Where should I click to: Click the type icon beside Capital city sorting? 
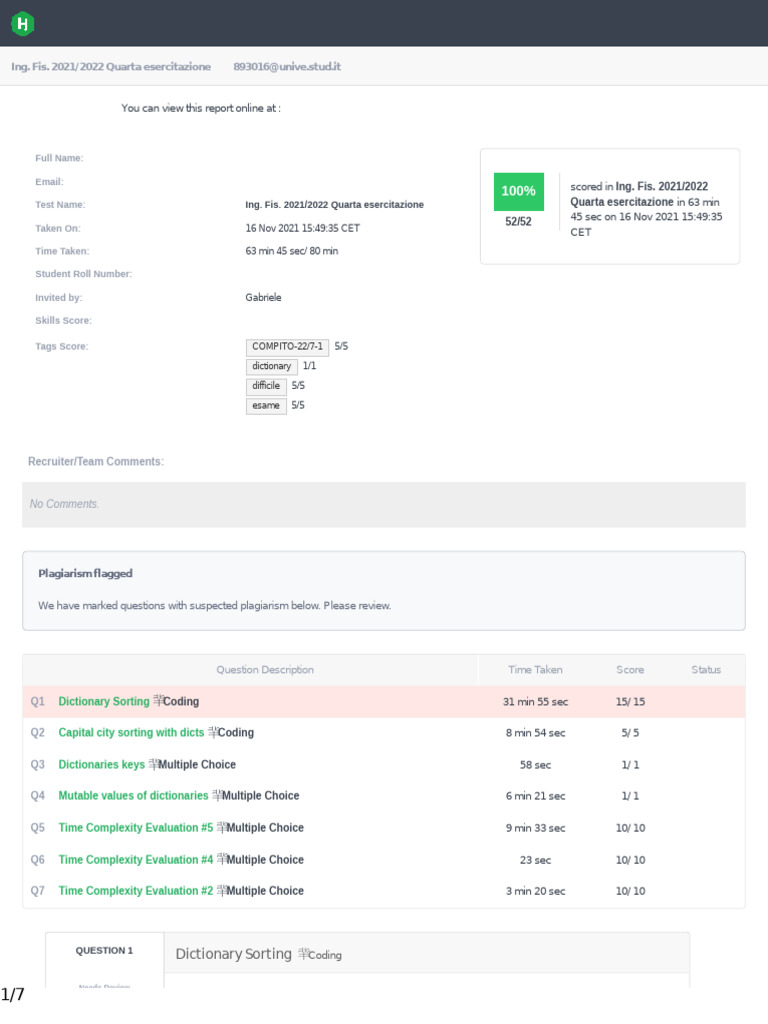pos(213,732)
